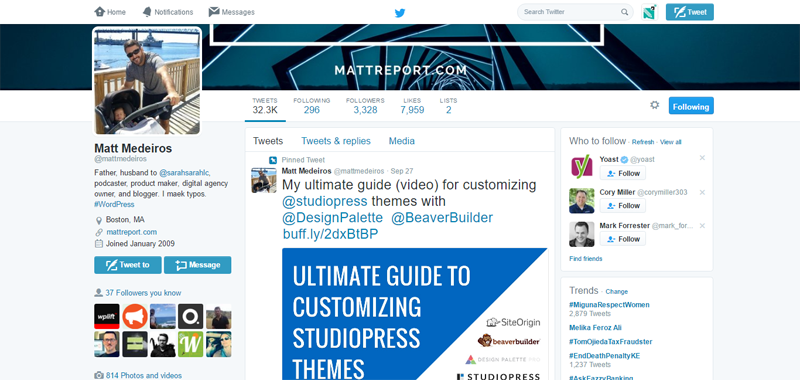Viewport: 800px width, 380px height.
Task: Open the green W follower avatar
Action: [x=191, y=344]
